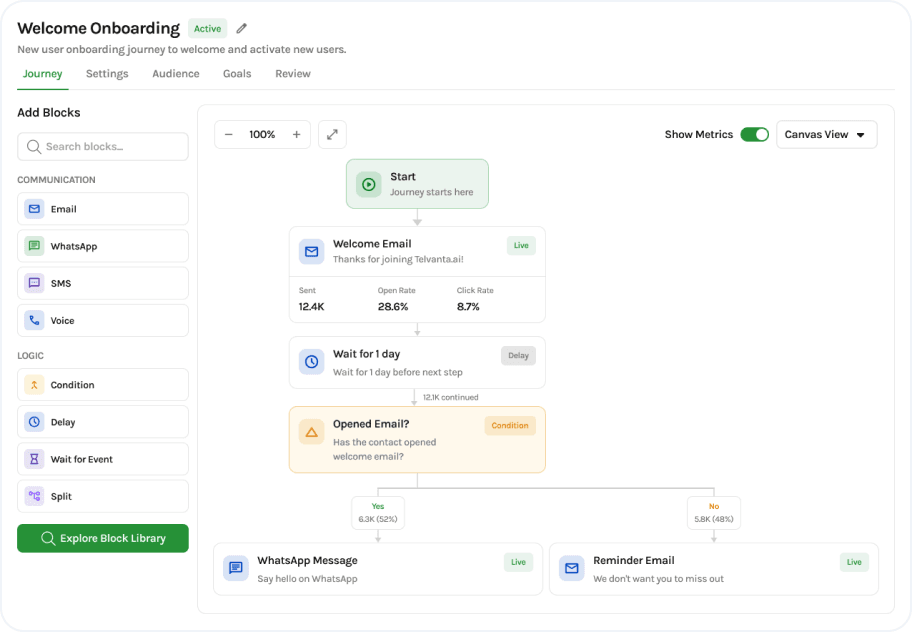Click the Welcome Email node envelope icon
The height and width of the screenshot is (632, 912).
point(312,252)
